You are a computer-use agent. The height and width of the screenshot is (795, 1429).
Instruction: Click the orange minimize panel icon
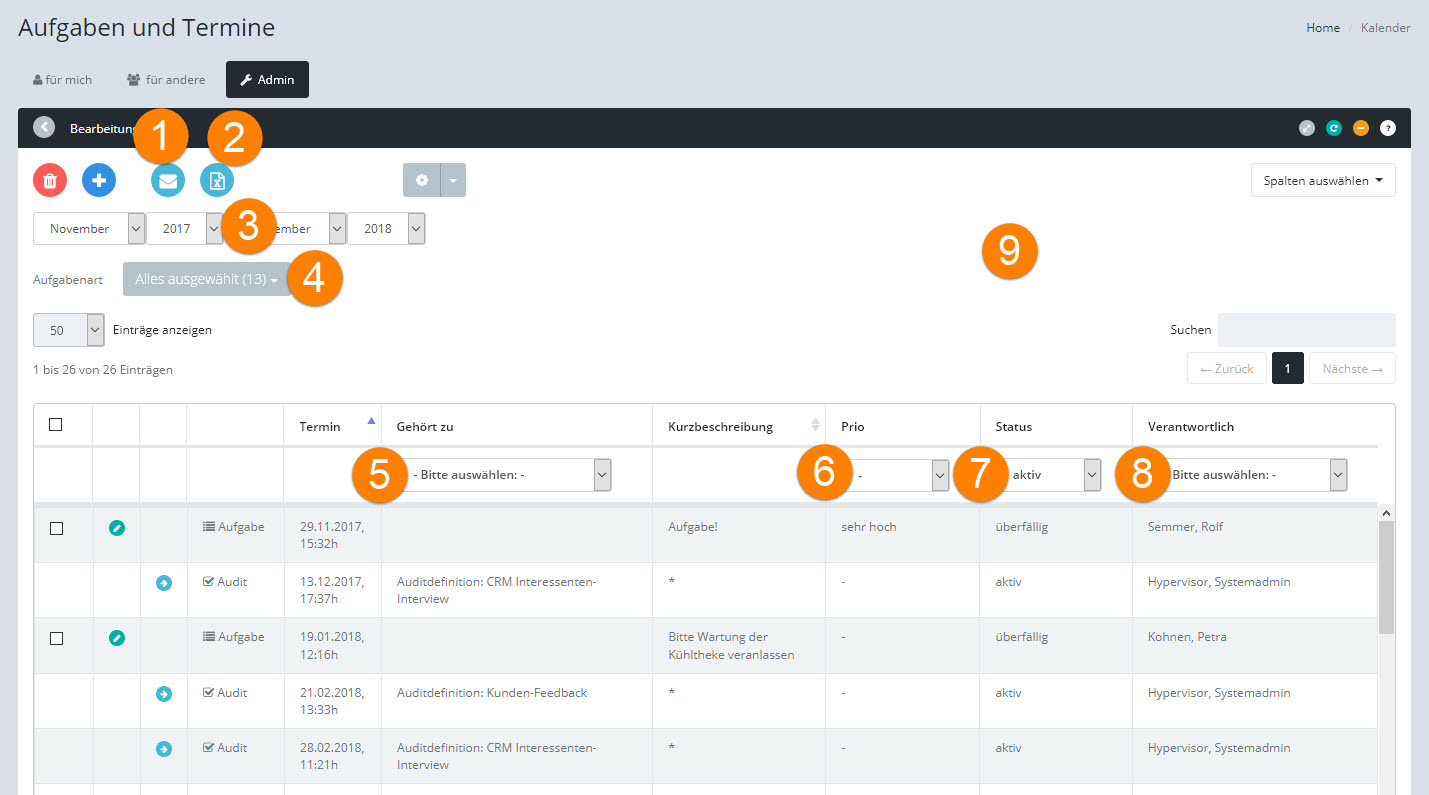tap(1360, 128)
